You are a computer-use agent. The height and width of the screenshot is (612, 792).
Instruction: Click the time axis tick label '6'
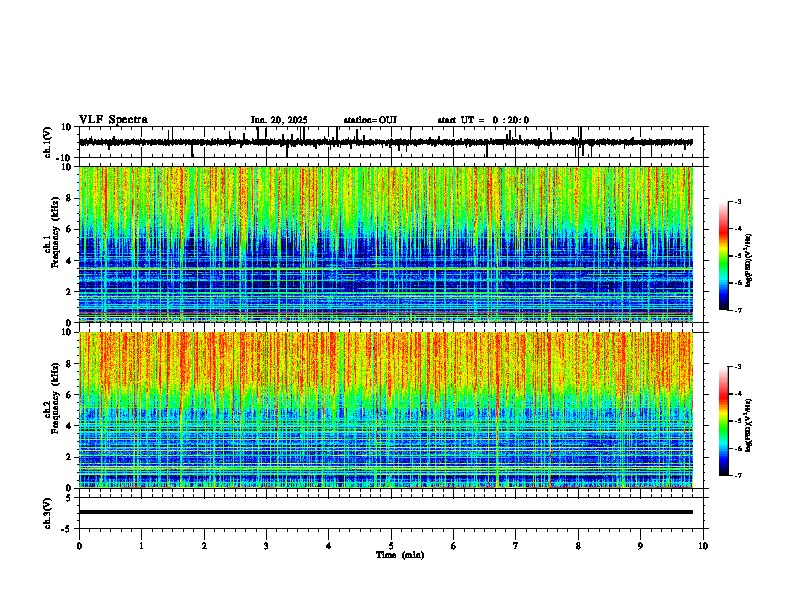(454, 546)
